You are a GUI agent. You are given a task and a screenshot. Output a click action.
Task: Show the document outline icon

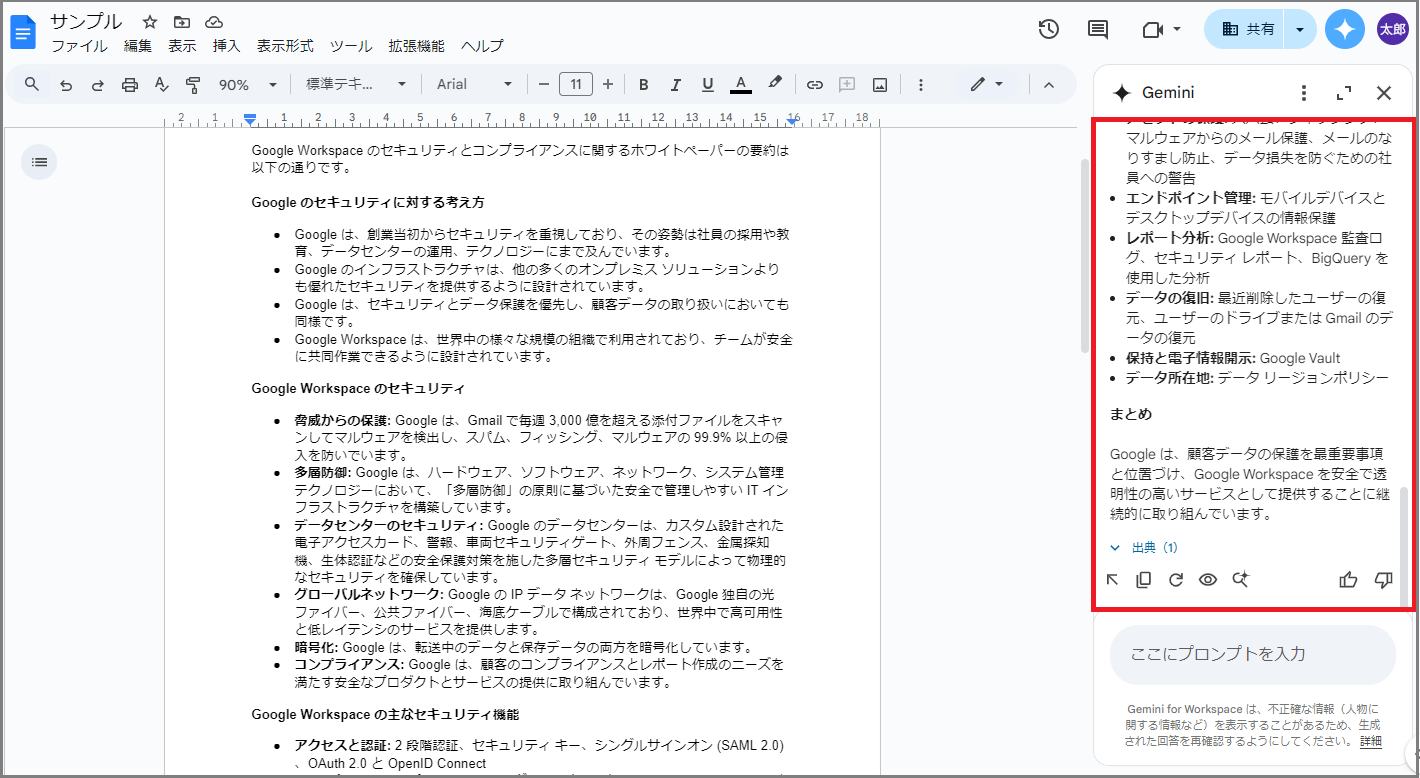pos(39,161)
